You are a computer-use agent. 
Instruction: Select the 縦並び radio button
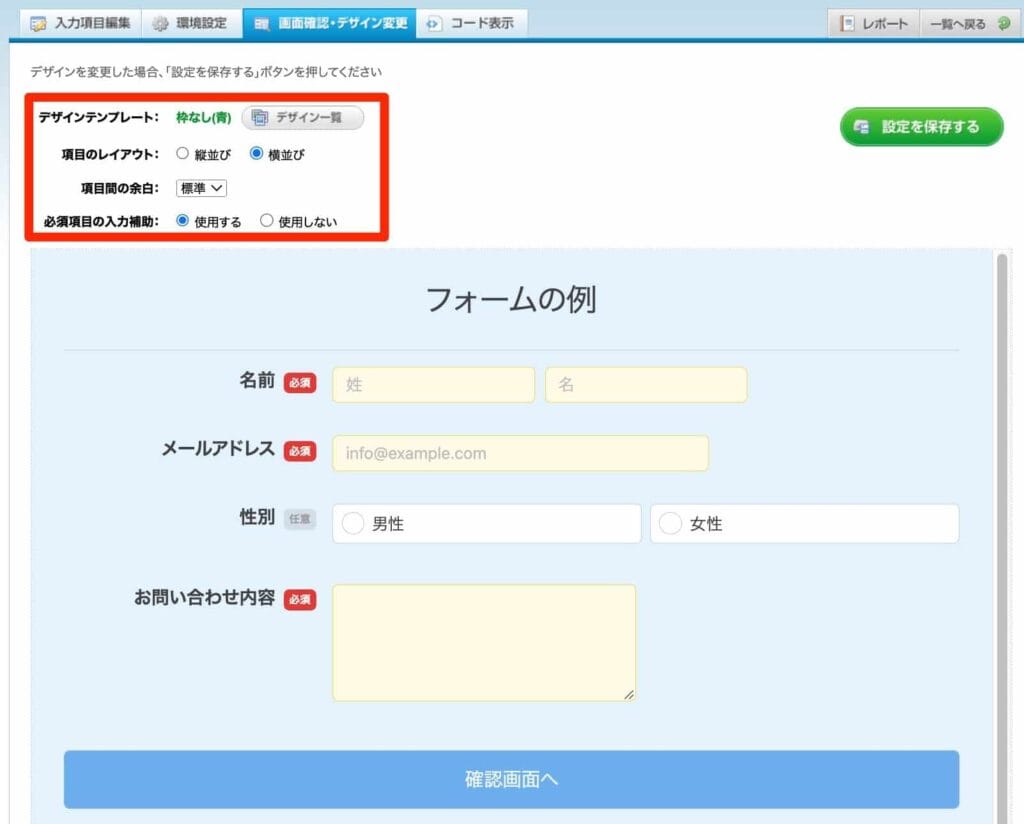pyautogui.click(x=181, y=154)
